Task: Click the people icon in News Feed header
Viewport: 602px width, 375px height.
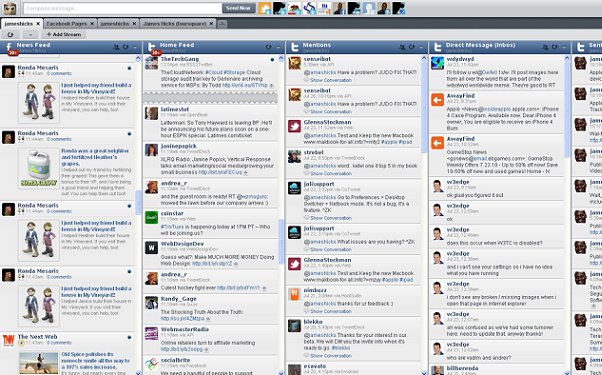Action: click(x=116, y=47)
